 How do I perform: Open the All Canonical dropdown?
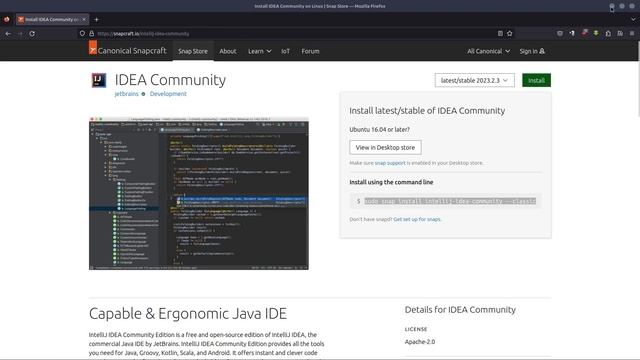(488, 51)
